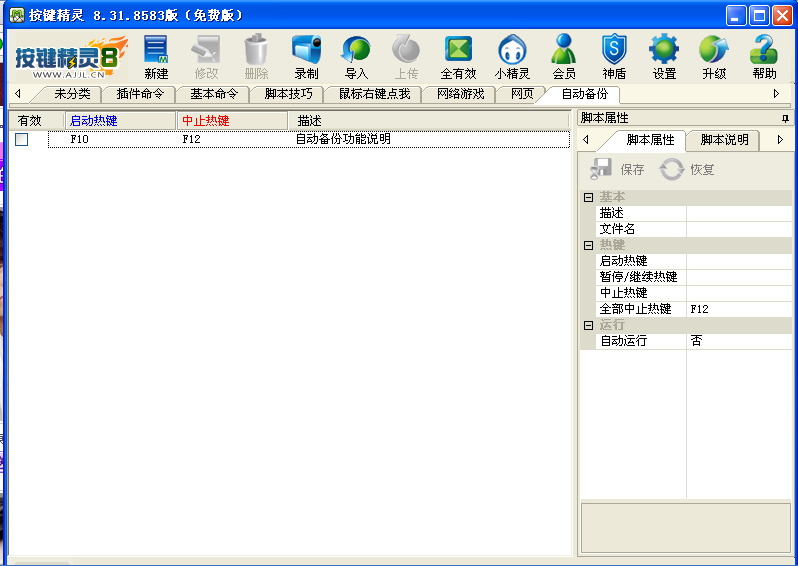Click the 修改 (Modify) toolbar icon

pos(206,57)
